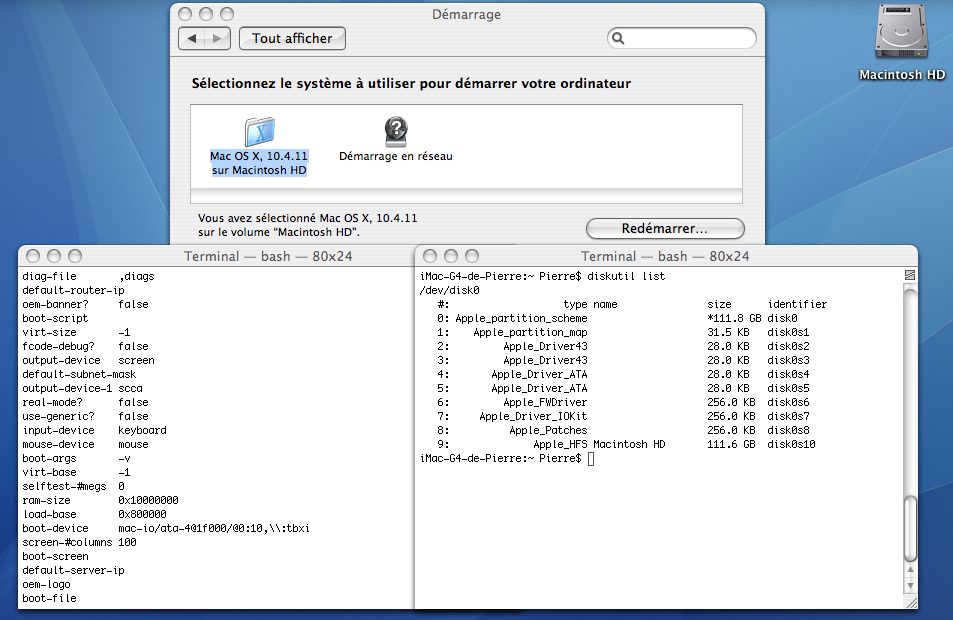This screenshot has height=620, width=953.
Task: Zoom the right Terminal window
Action: point(472,256)
